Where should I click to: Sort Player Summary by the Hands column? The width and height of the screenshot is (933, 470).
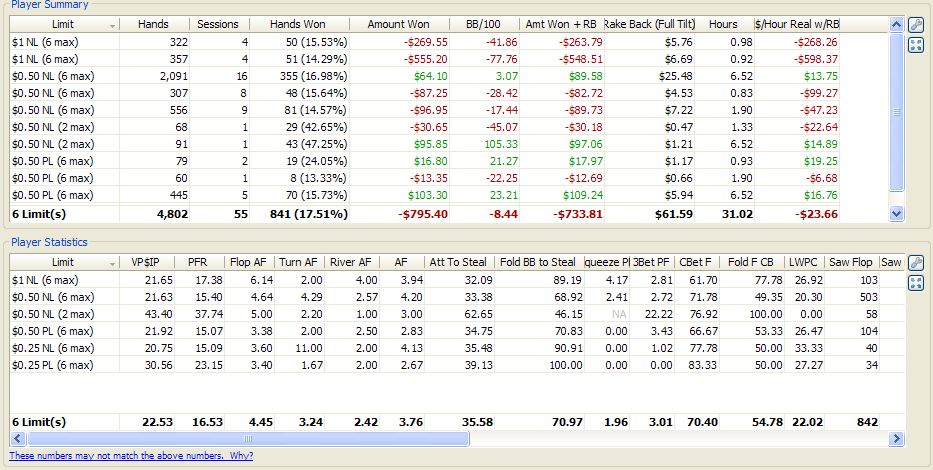(x=154, y=24)
